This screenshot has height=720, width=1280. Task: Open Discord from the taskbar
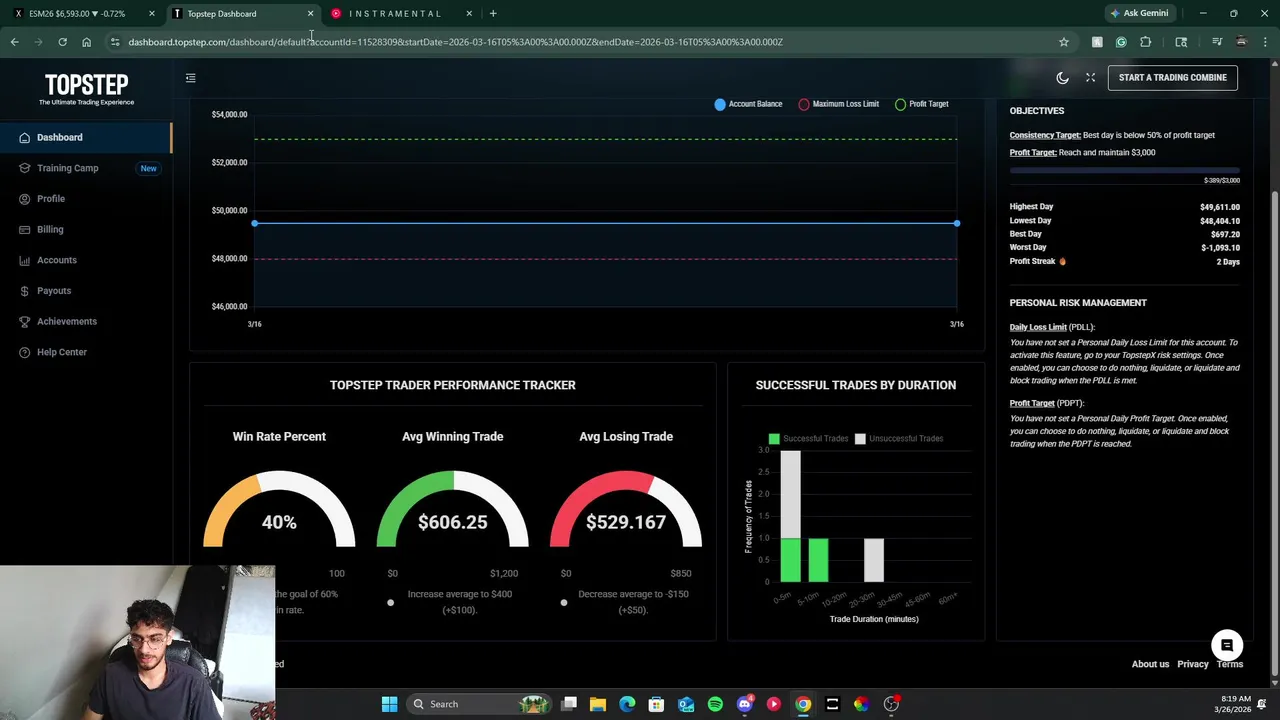744,704
